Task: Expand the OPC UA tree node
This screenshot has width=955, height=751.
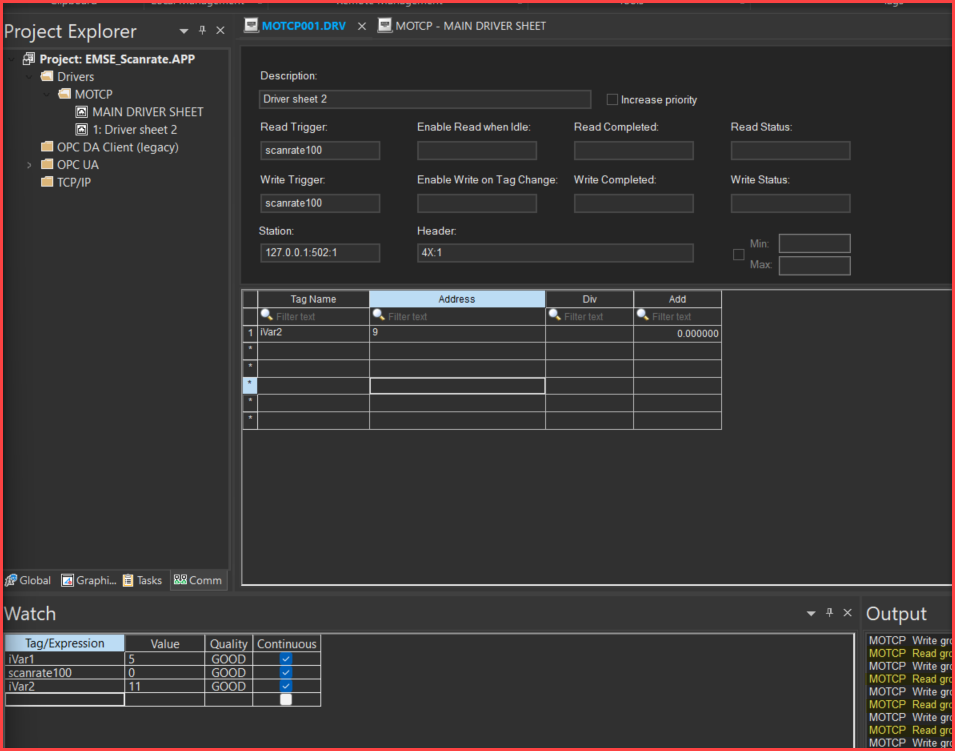Action: 29,165
